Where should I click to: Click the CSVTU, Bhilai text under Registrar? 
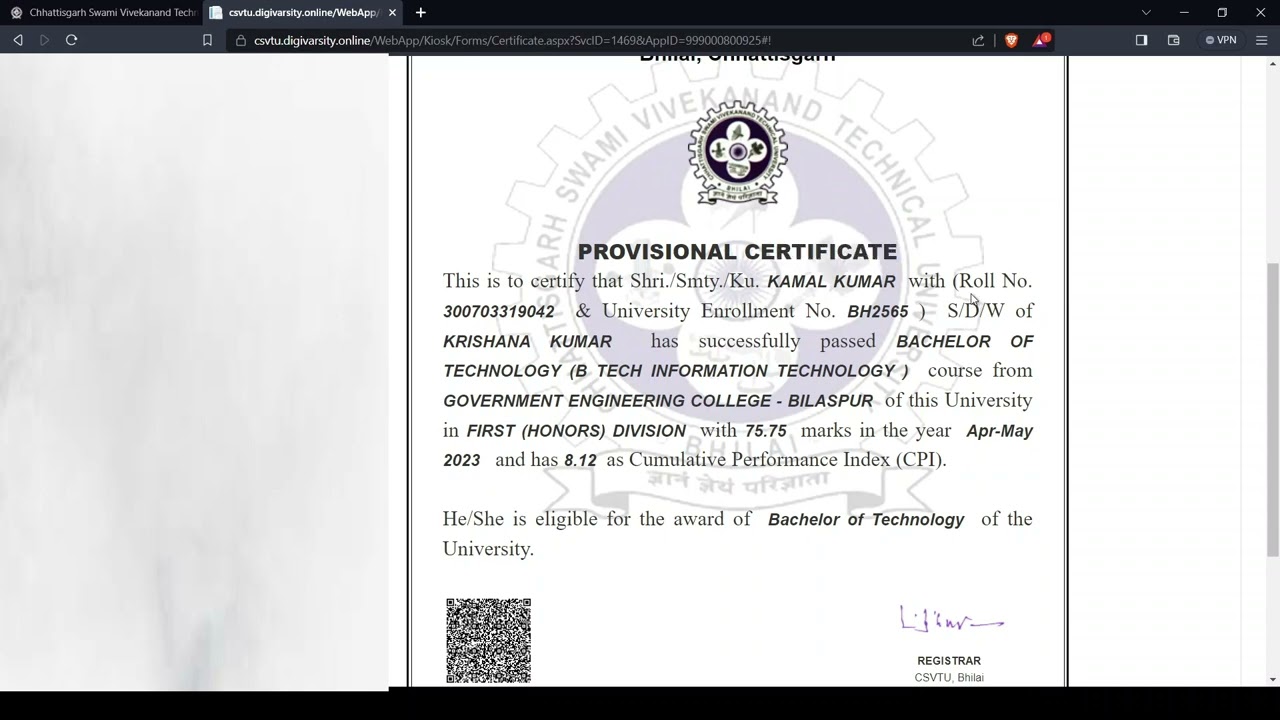tap(949, 678)
